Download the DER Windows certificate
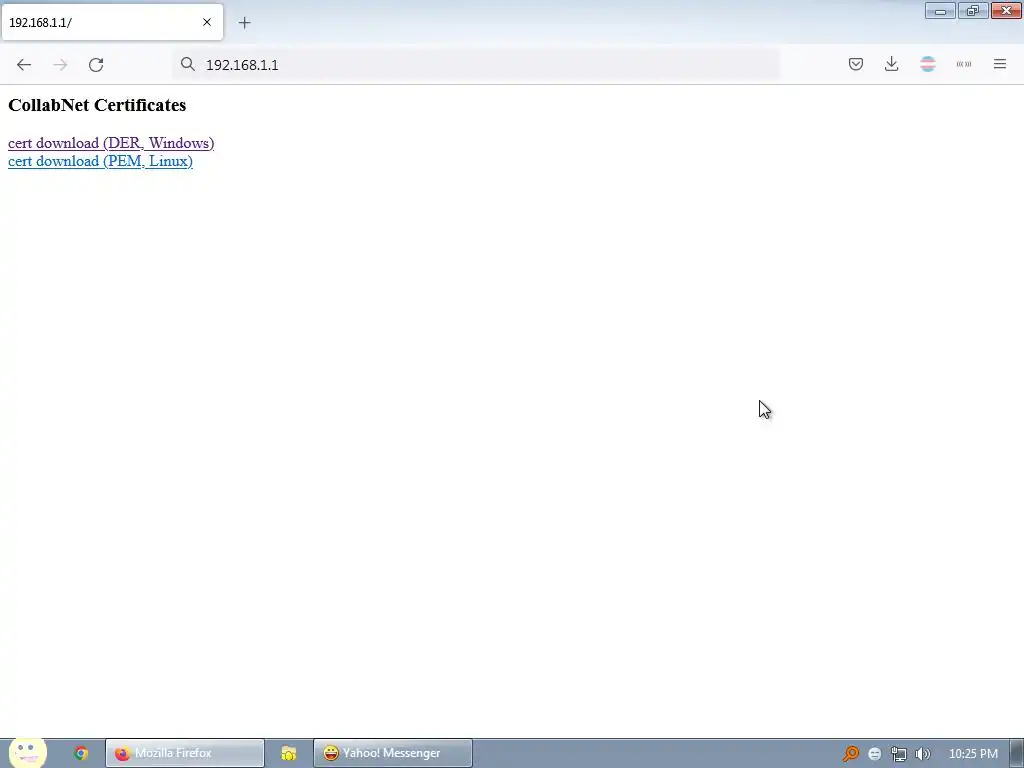The height and width of the screenshot is (768, 1024). point(111,143)
